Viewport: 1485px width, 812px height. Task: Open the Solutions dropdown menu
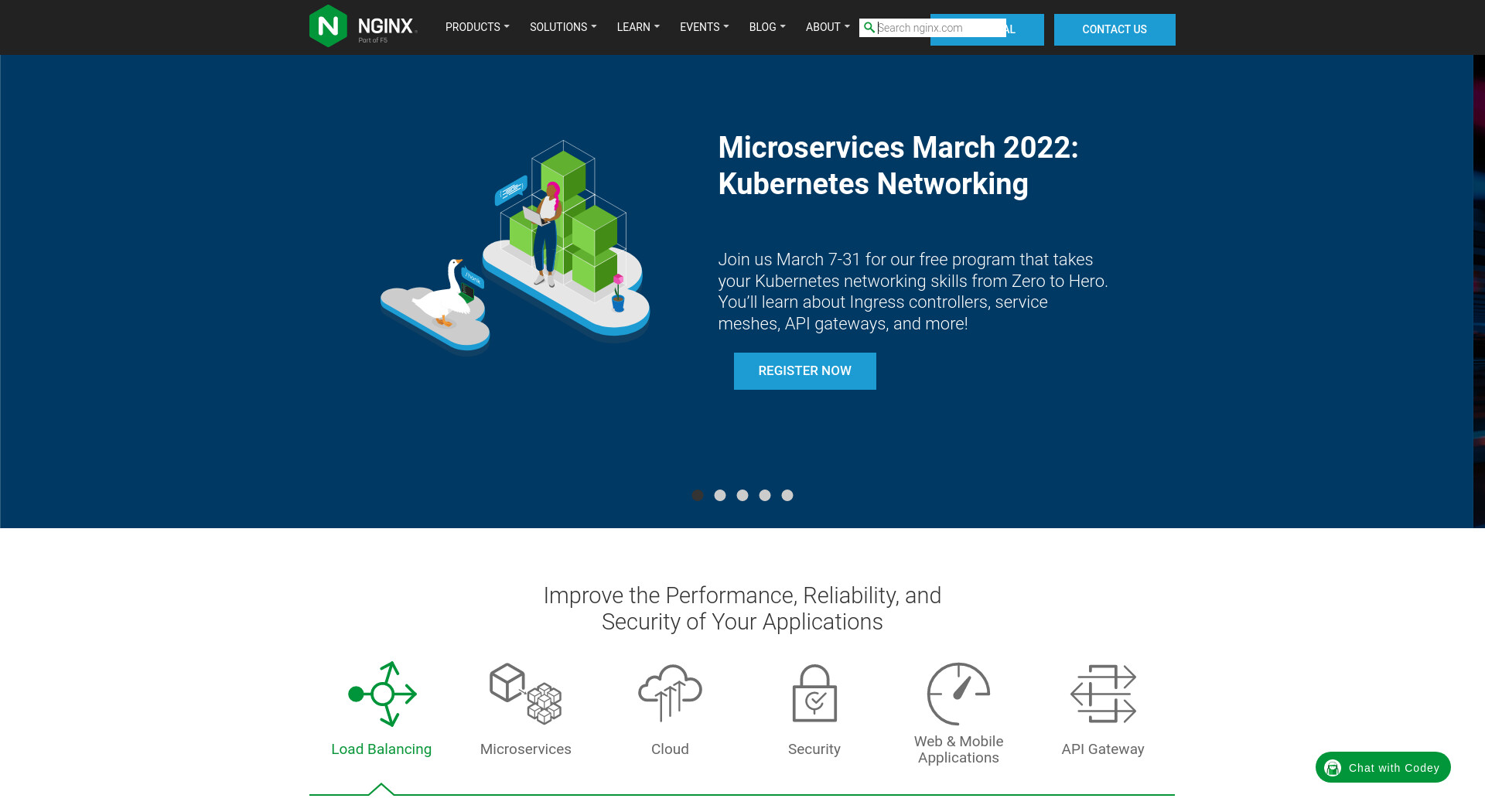pos(563,27)
